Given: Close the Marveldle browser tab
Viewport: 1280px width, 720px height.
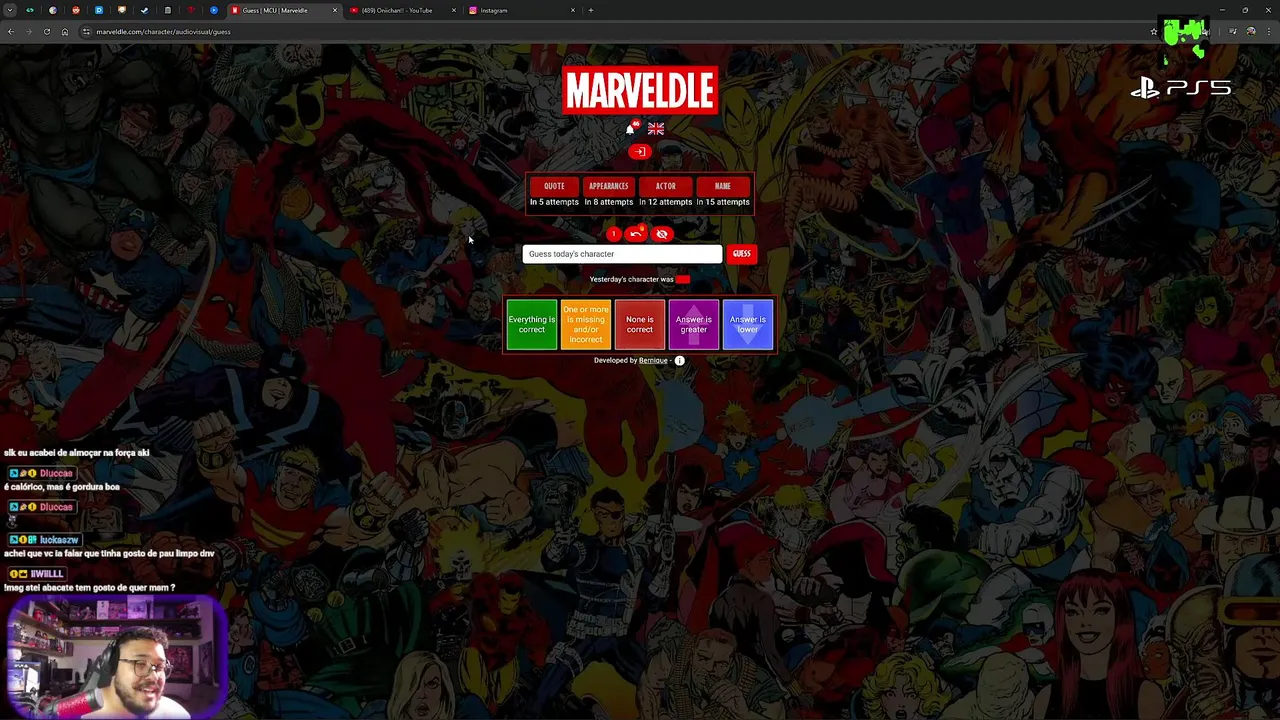Looking at the screenshot, I should point(335,10).
